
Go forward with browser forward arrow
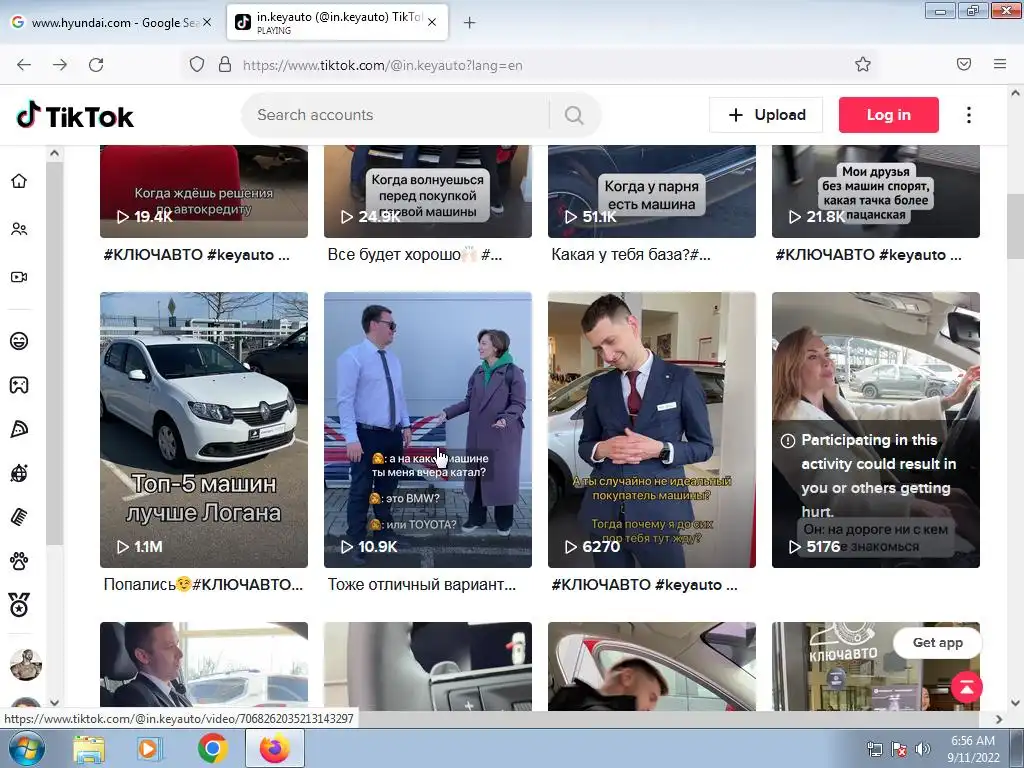pyautogui.click(x=60, y=65)
